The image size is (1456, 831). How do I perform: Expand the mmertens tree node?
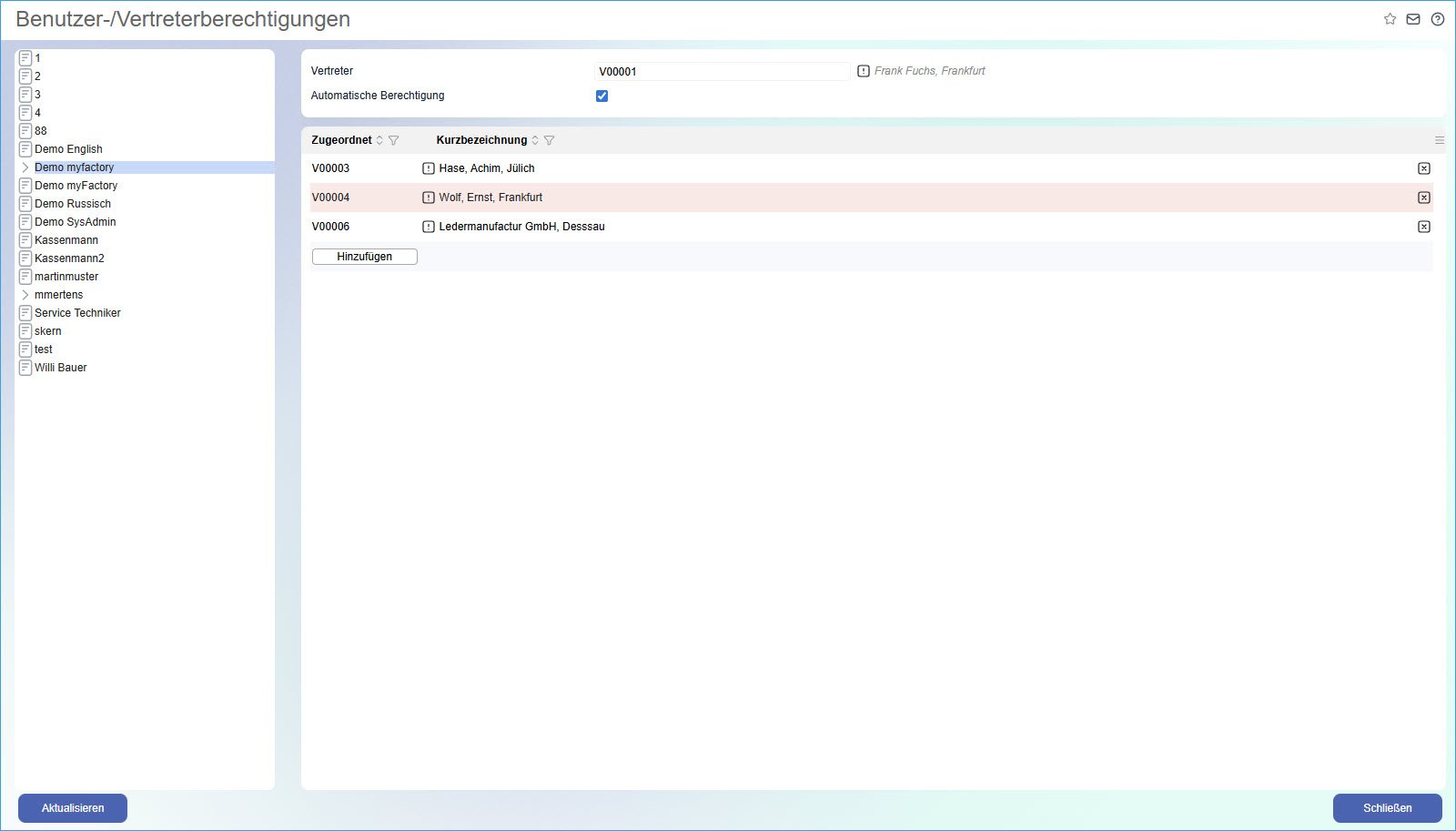pyautogui.click(x=25, y=295)
